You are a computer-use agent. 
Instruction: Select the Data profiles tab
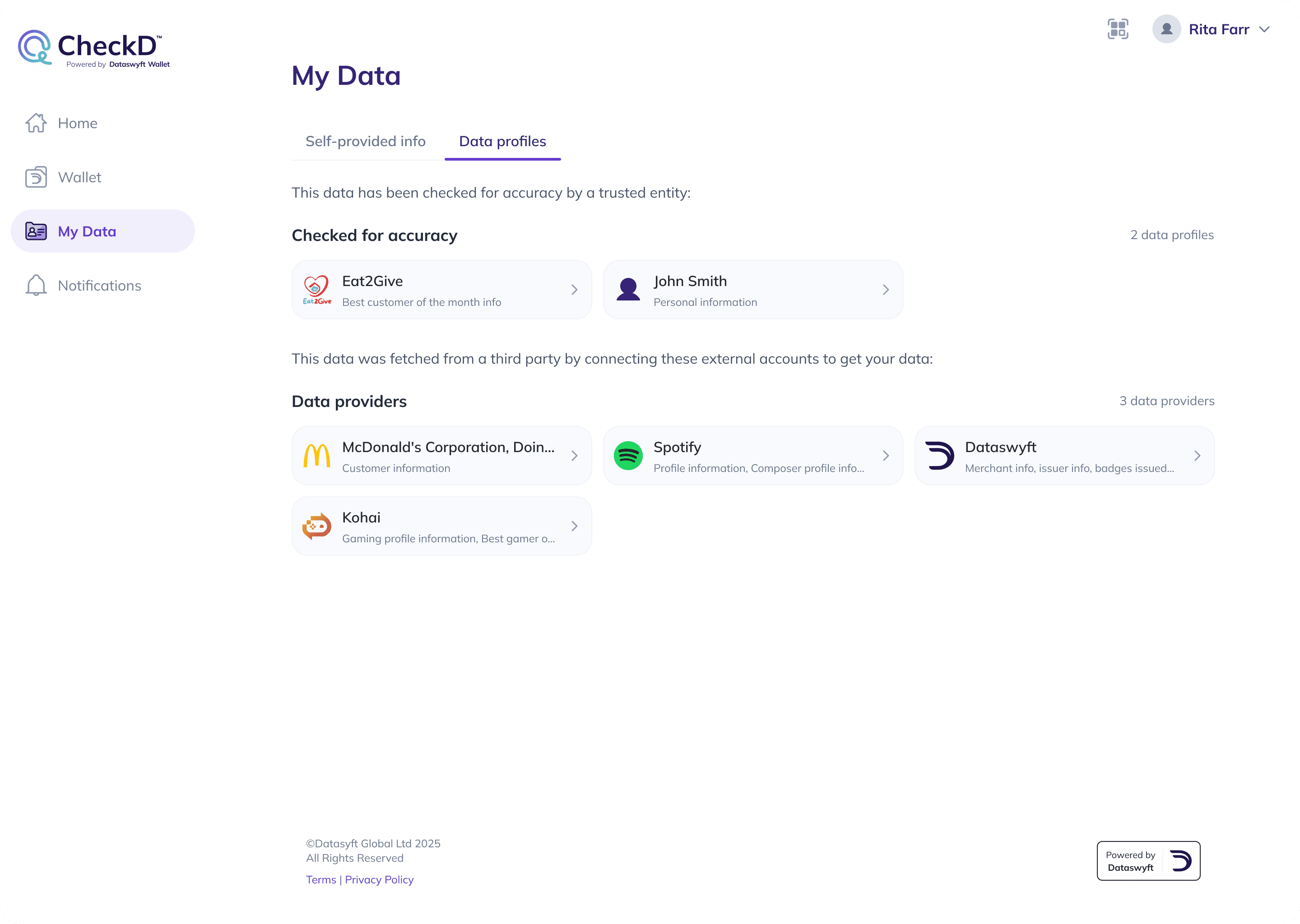[502, 141]
